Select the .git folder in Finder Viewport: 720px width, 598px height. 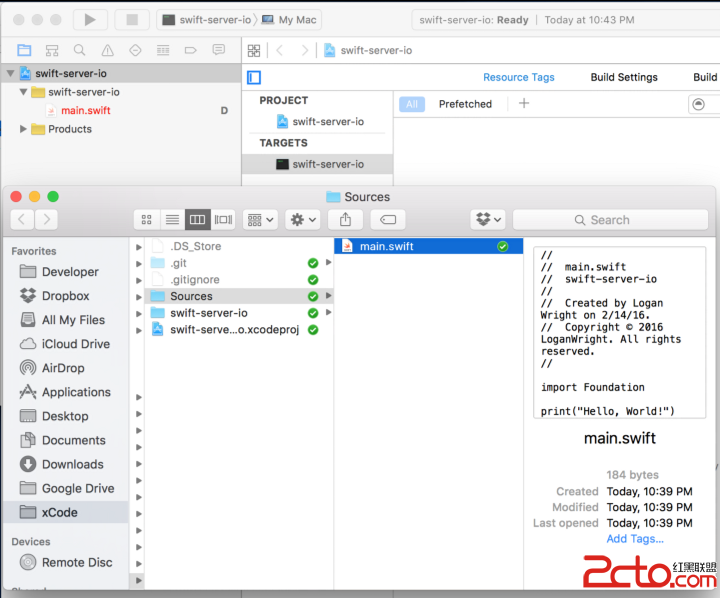(239, 263)
